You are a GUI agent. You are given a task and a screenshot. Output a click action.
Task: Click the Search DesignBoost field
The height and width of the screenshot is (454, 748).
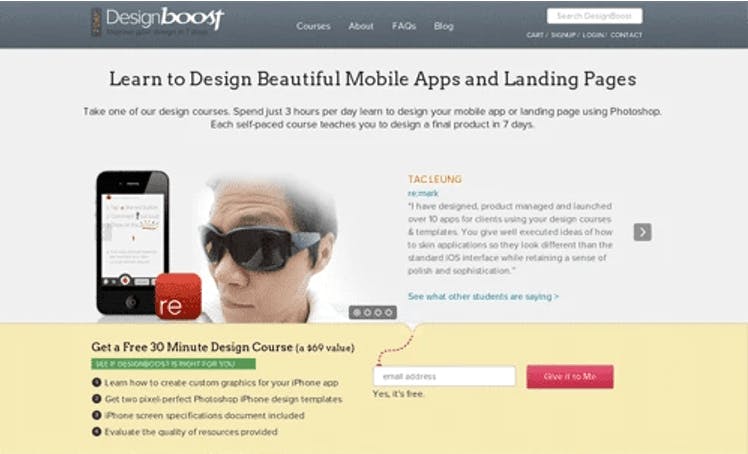(594, 16)
